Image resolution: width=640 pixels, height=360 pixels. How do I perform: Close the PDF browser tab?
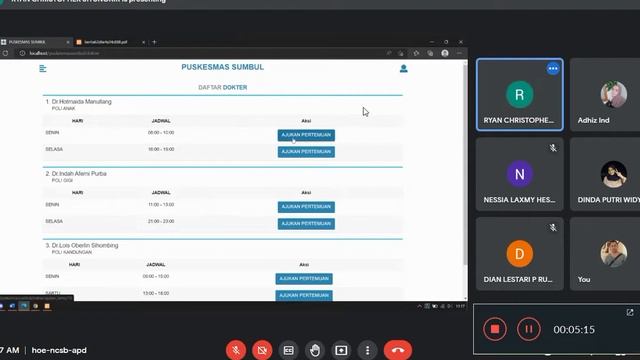(144, 42)
